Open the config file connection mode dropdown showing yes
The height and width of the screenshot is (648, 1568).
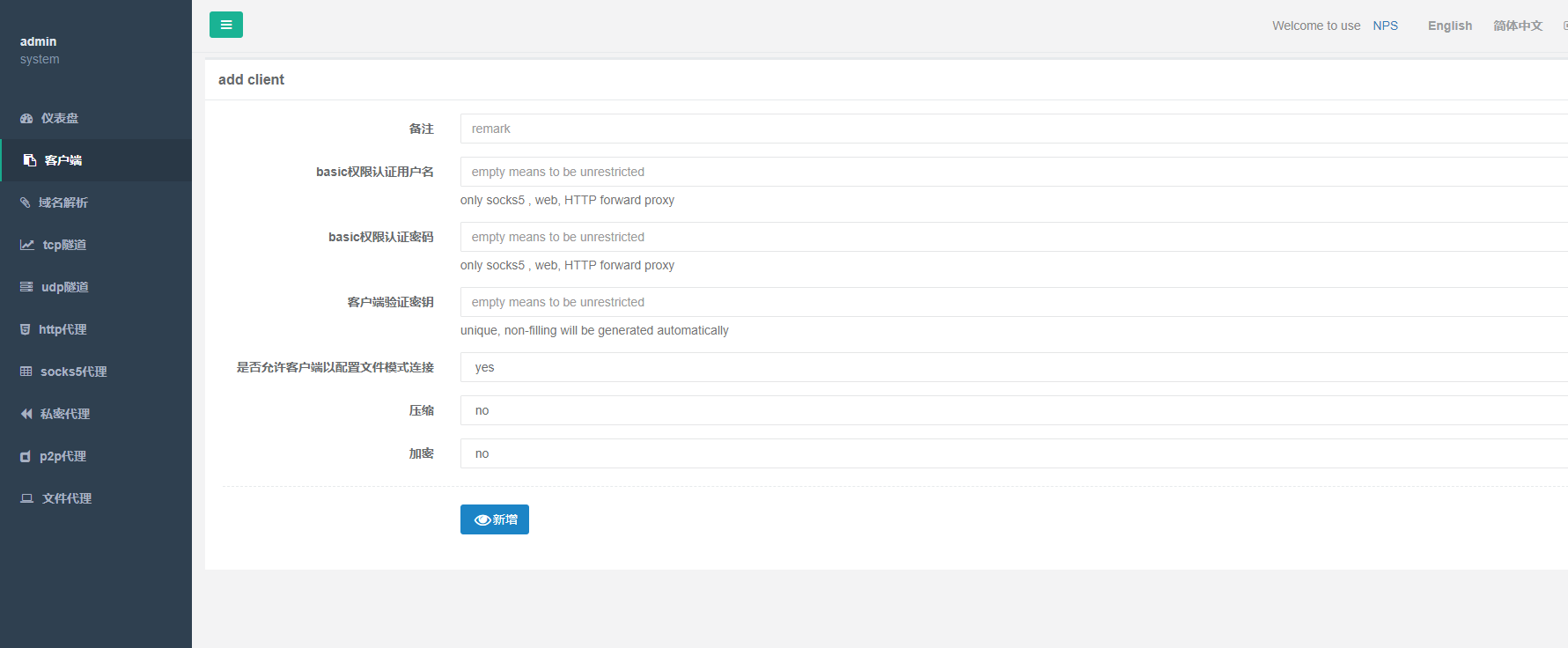1014,367
